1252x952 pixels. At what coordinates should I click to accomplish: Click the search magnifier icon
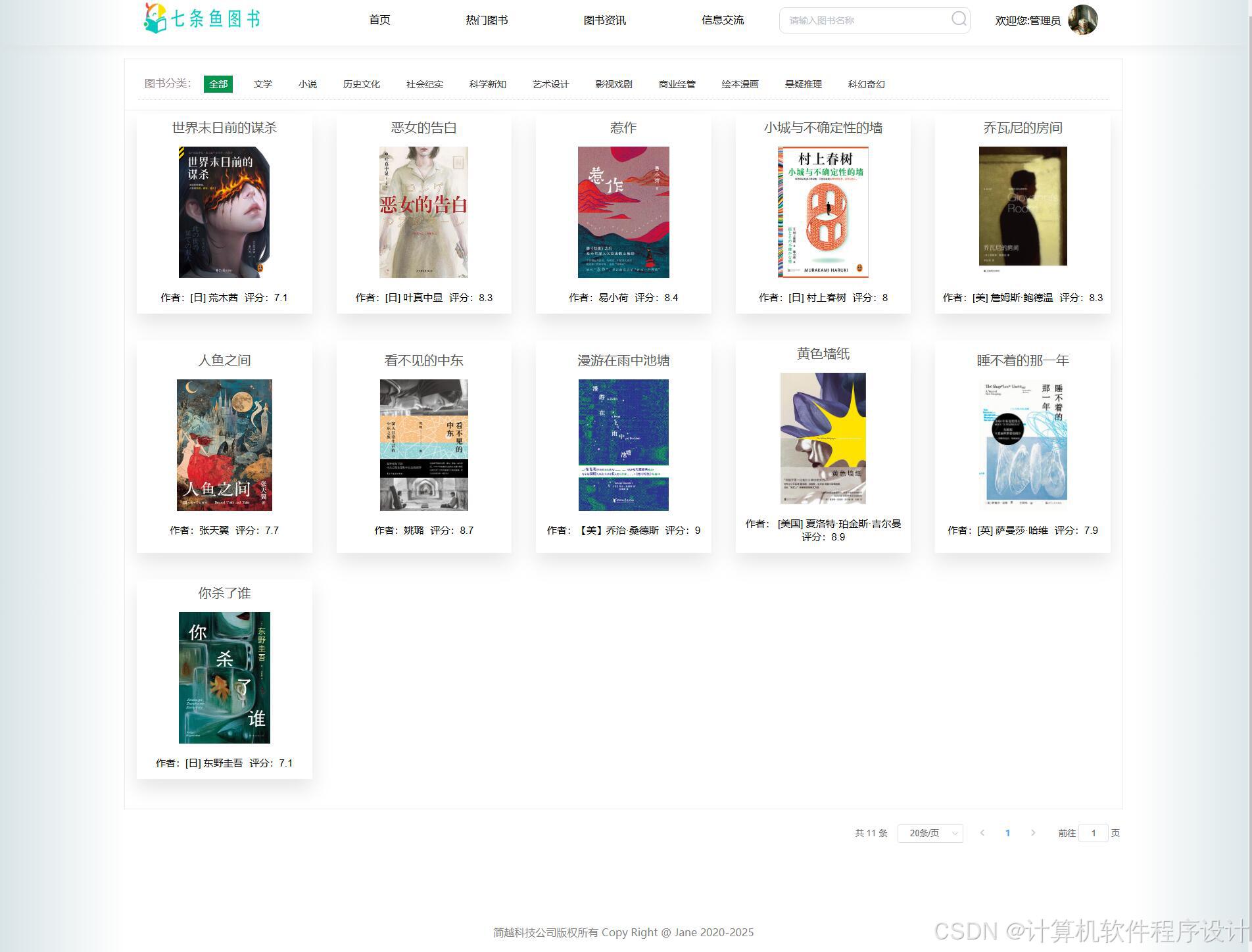[959, 19]
